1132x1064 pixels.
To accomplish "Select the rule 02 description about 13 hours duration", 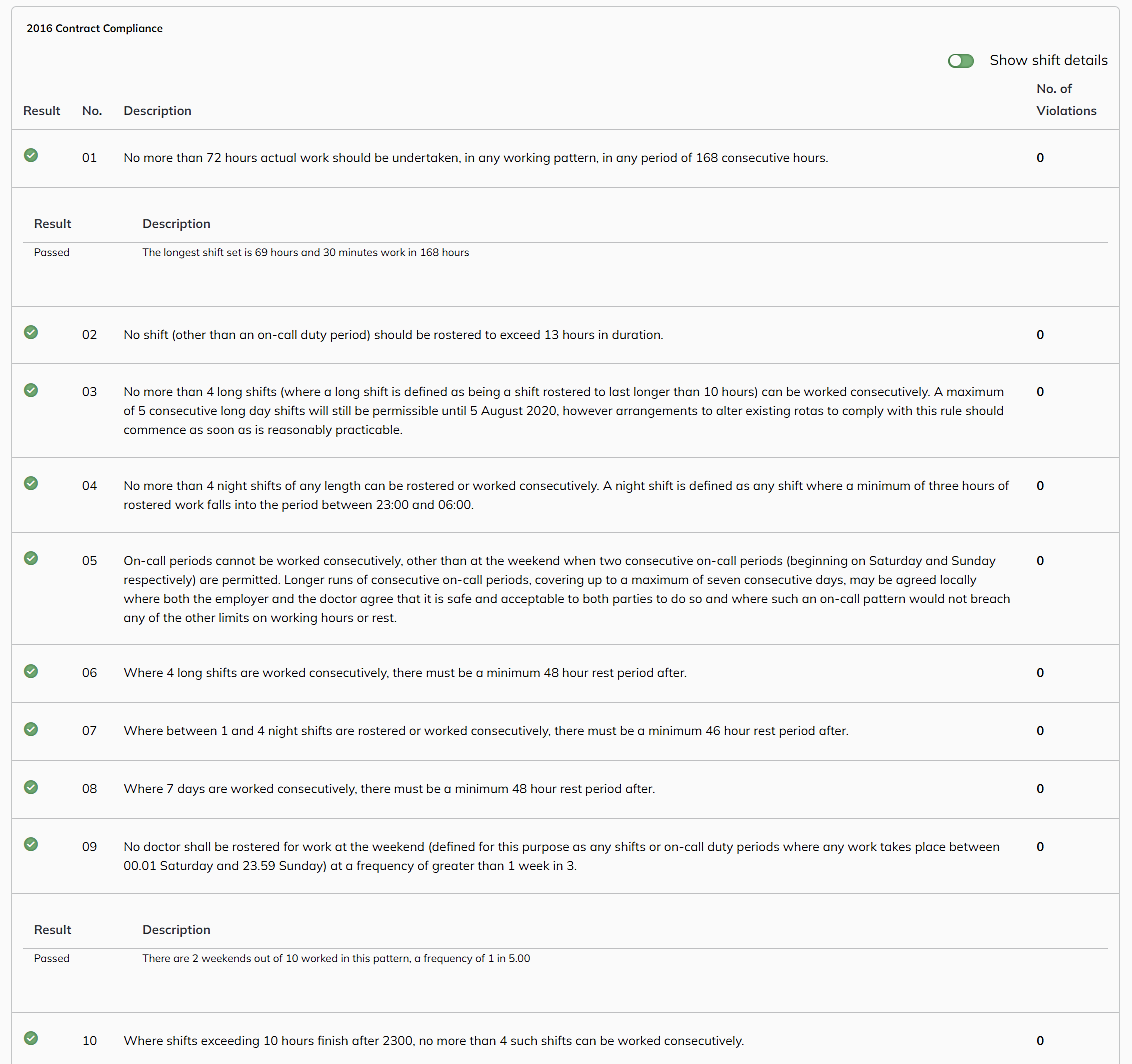I will [393, 334].
